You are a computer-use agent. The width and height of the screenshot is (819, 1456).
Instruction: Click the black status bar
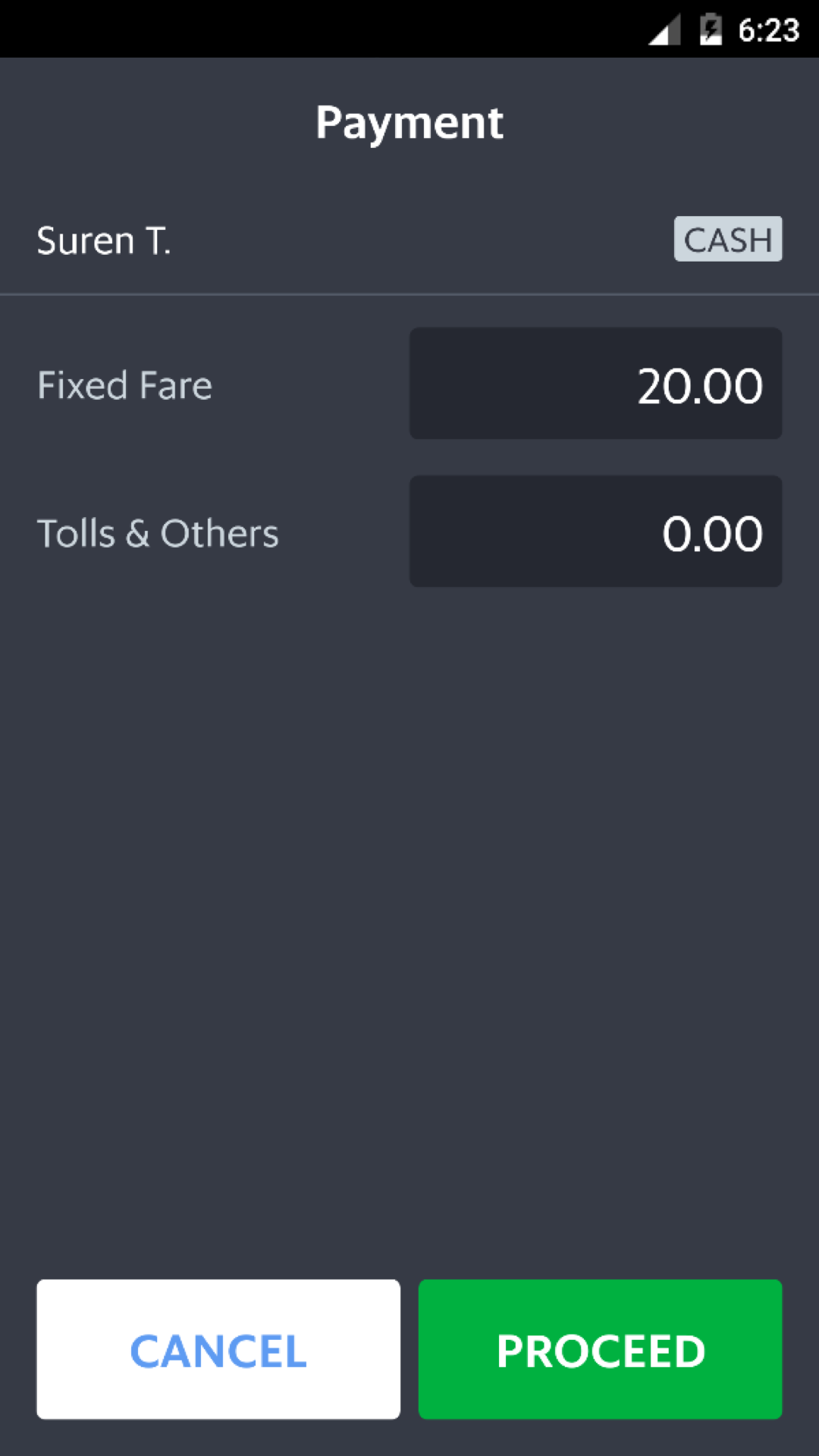coord(303,29)
